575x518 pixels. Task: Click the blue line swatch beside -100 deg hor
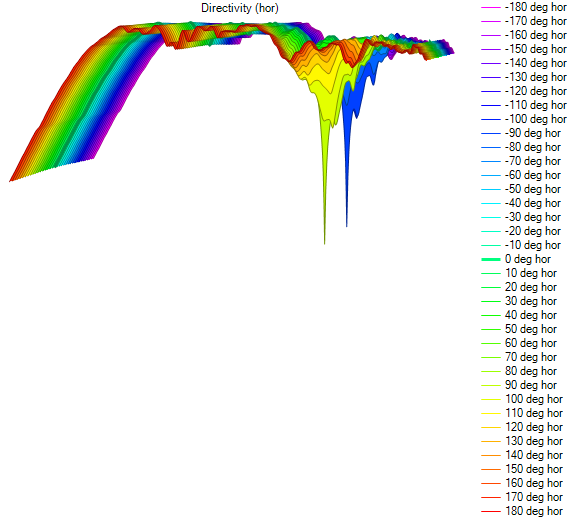click(491, 119)
